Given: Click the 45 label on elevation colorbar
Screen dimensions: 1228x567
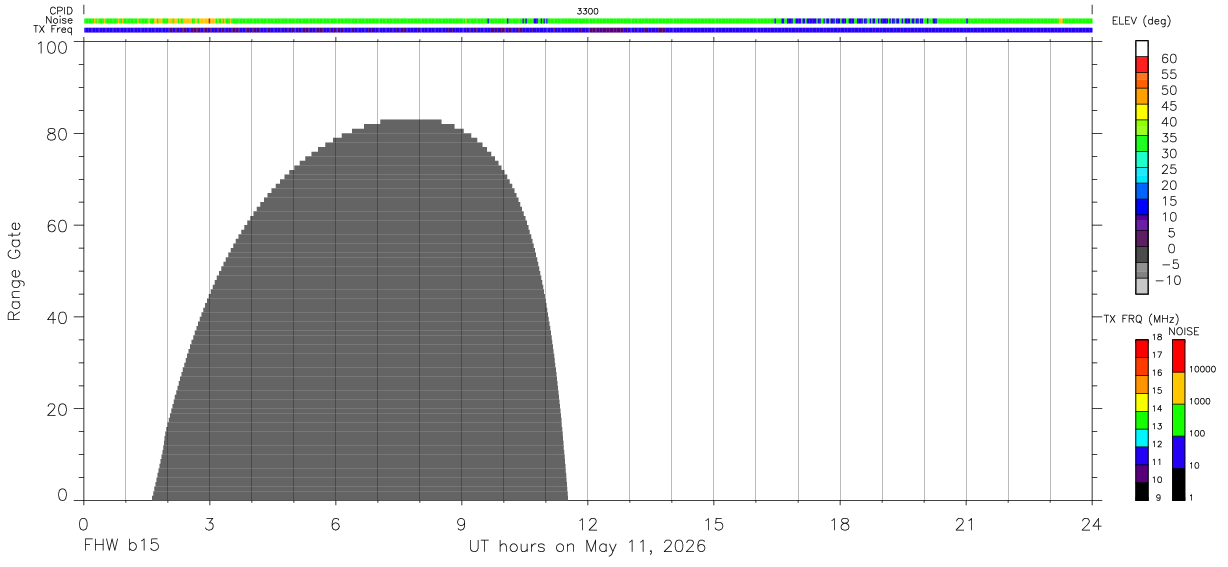Looking at the screenshot, I should 1169,106.
